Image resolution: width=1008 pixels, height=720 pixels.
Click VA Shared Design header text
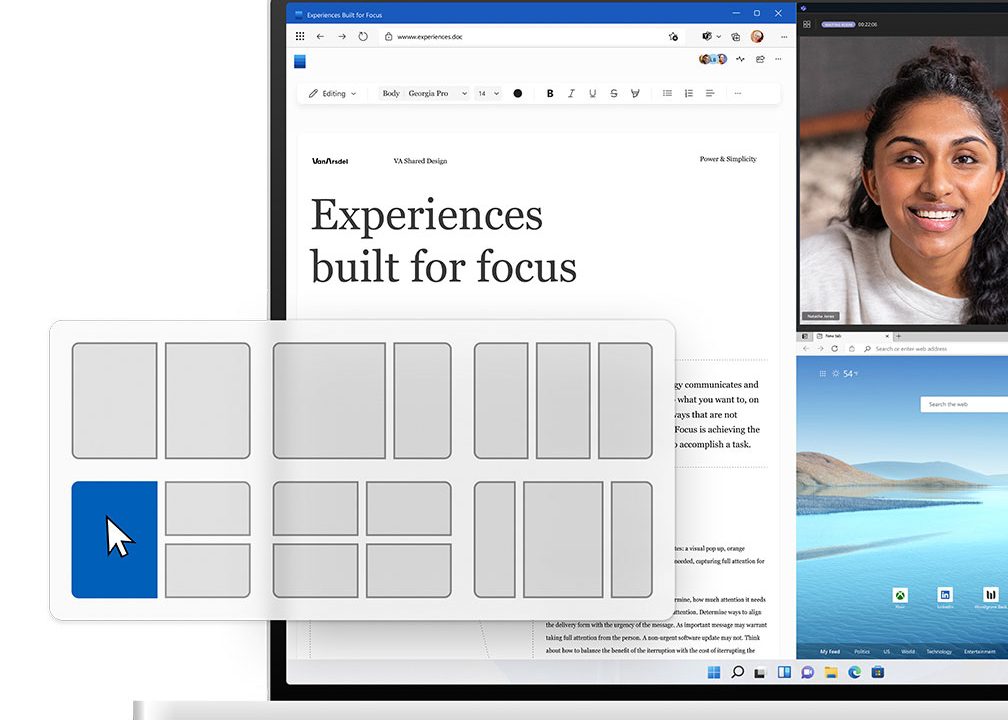point(420,161)
